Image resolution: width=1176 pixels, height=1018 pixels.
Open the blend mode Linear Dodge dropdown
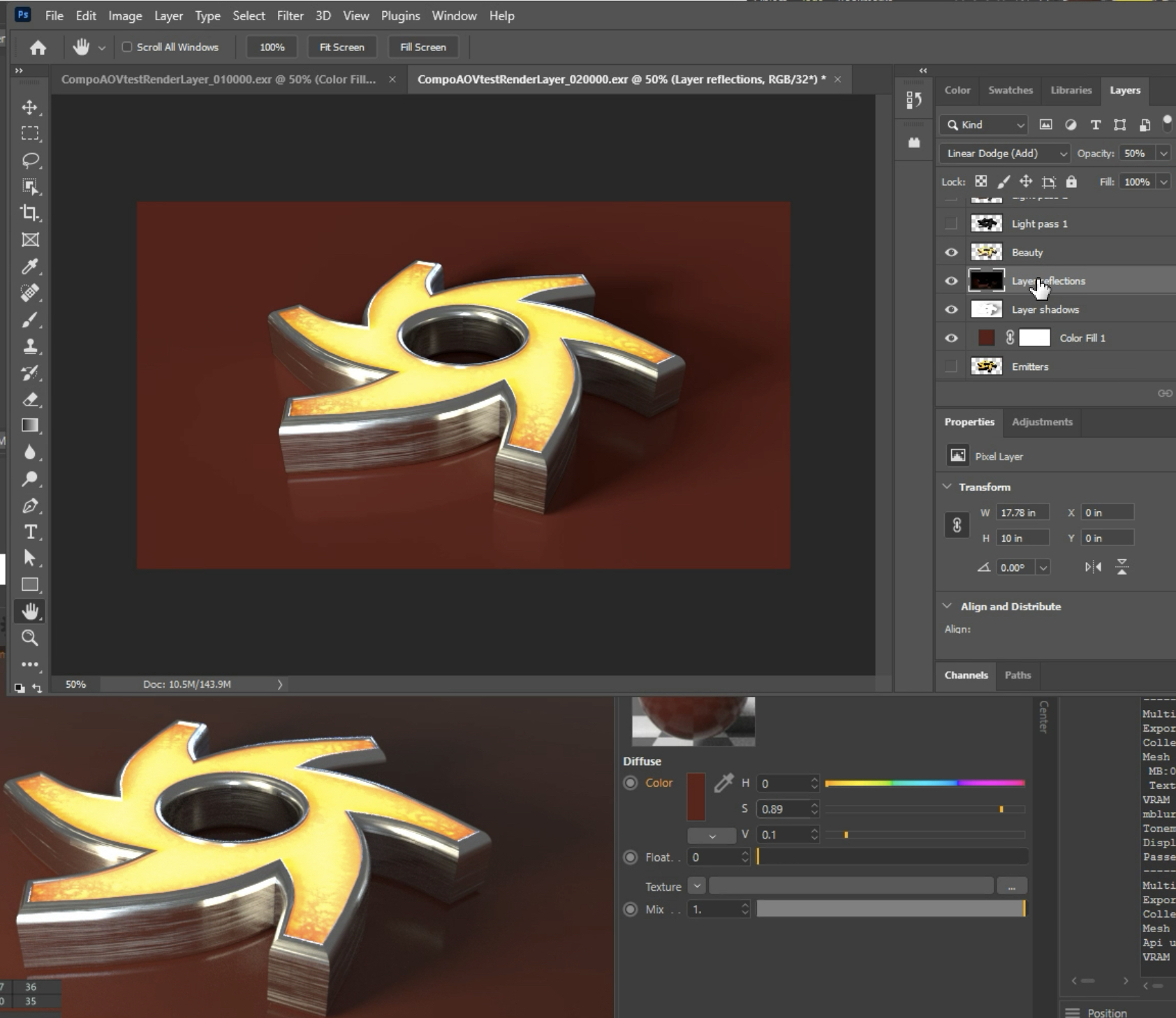[x=1005, y=154]
